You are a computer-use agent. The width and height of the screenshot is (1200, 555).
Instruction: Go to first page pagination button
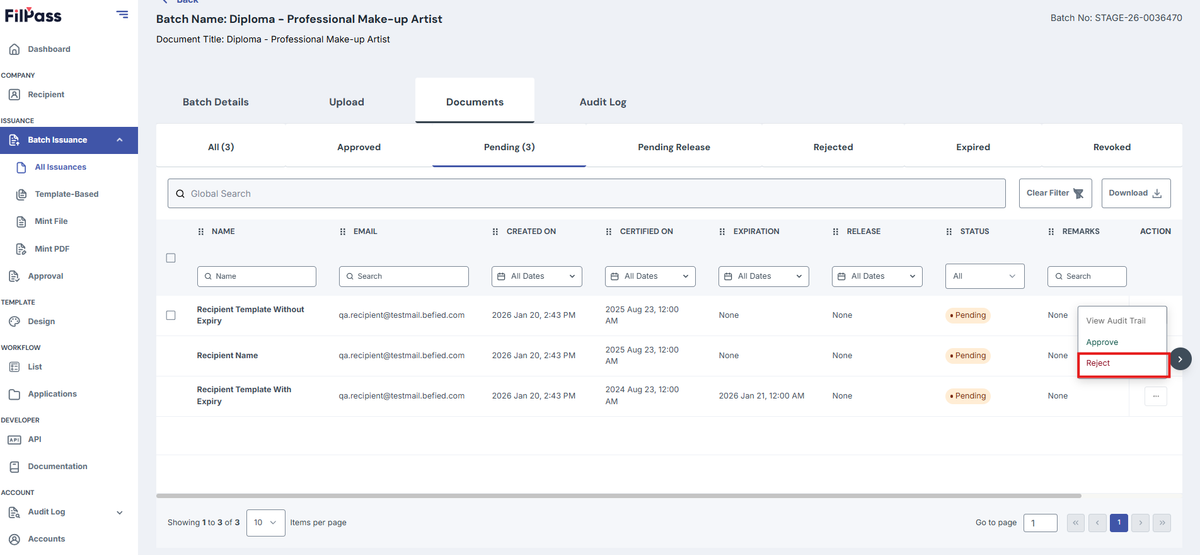[x=1075, y=522]
